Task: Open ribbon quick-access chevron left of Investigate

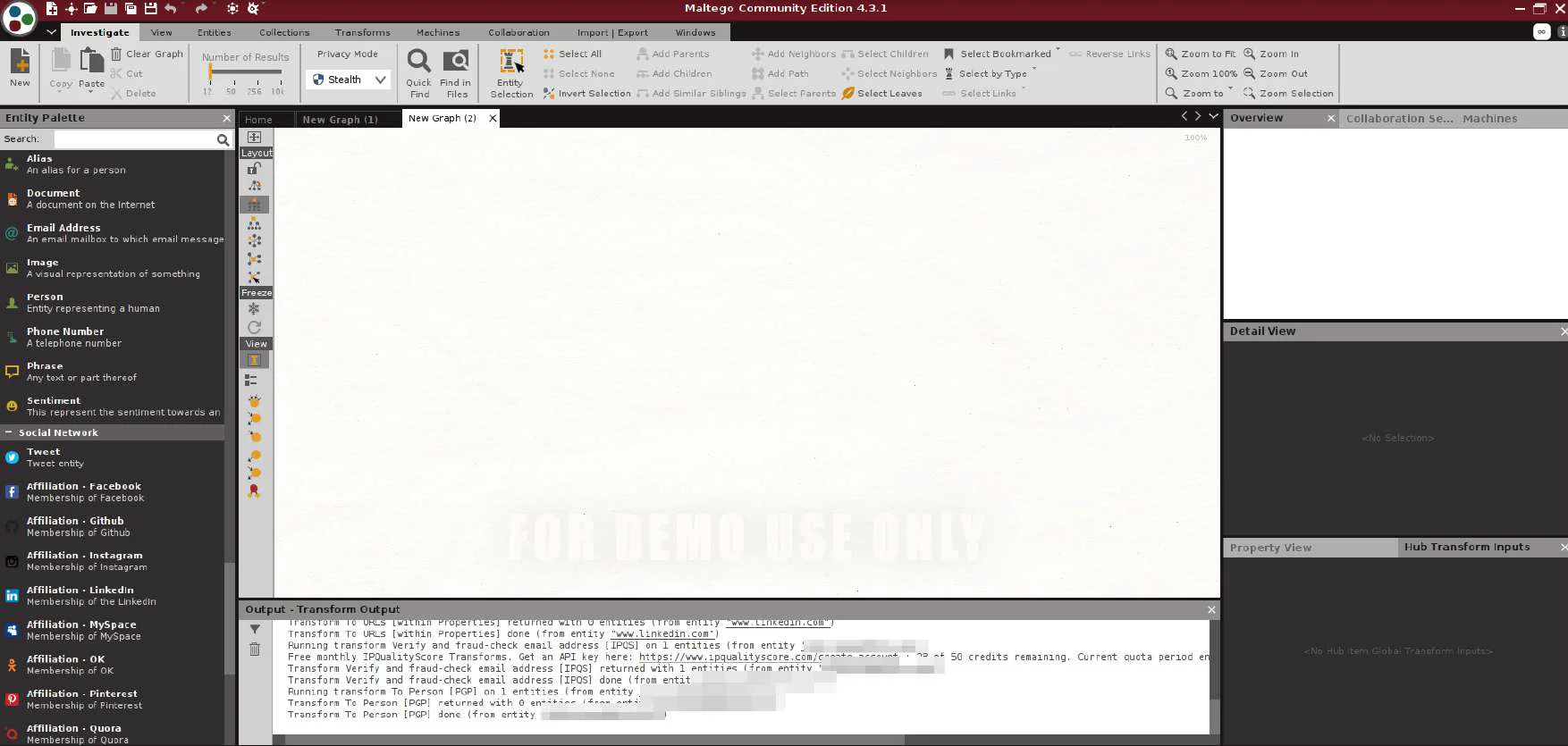Action: pos(51,31)
